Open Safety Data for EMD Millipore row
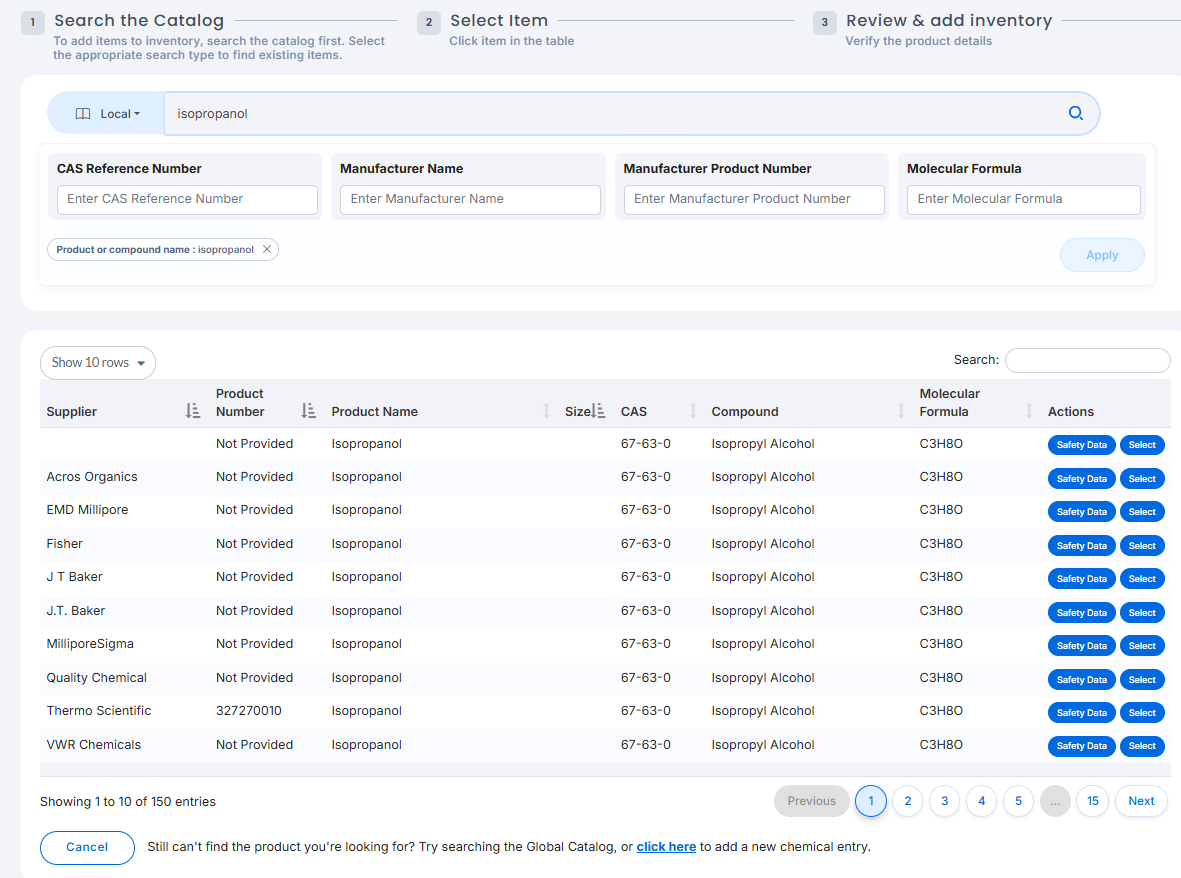 [x=1082, y=512]
